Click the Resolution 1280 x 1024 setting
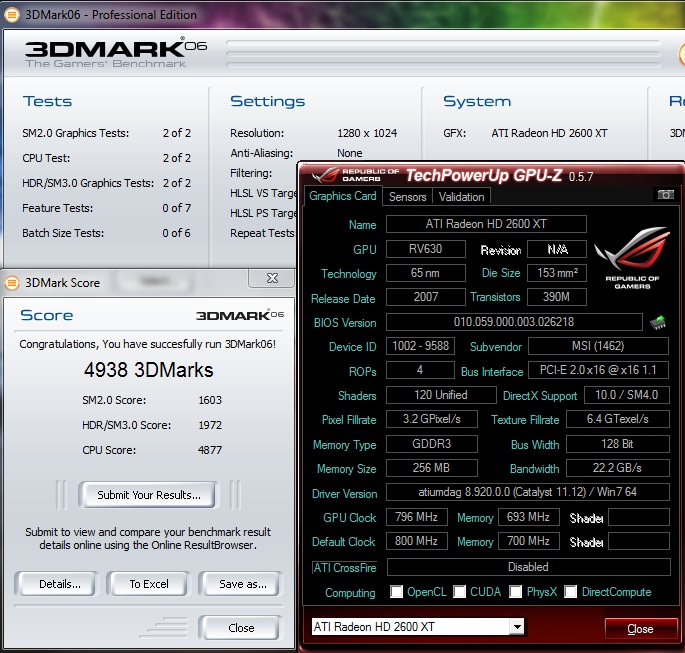Image resolution: width=685 pixels, height=653 pixels. [367, 133]
